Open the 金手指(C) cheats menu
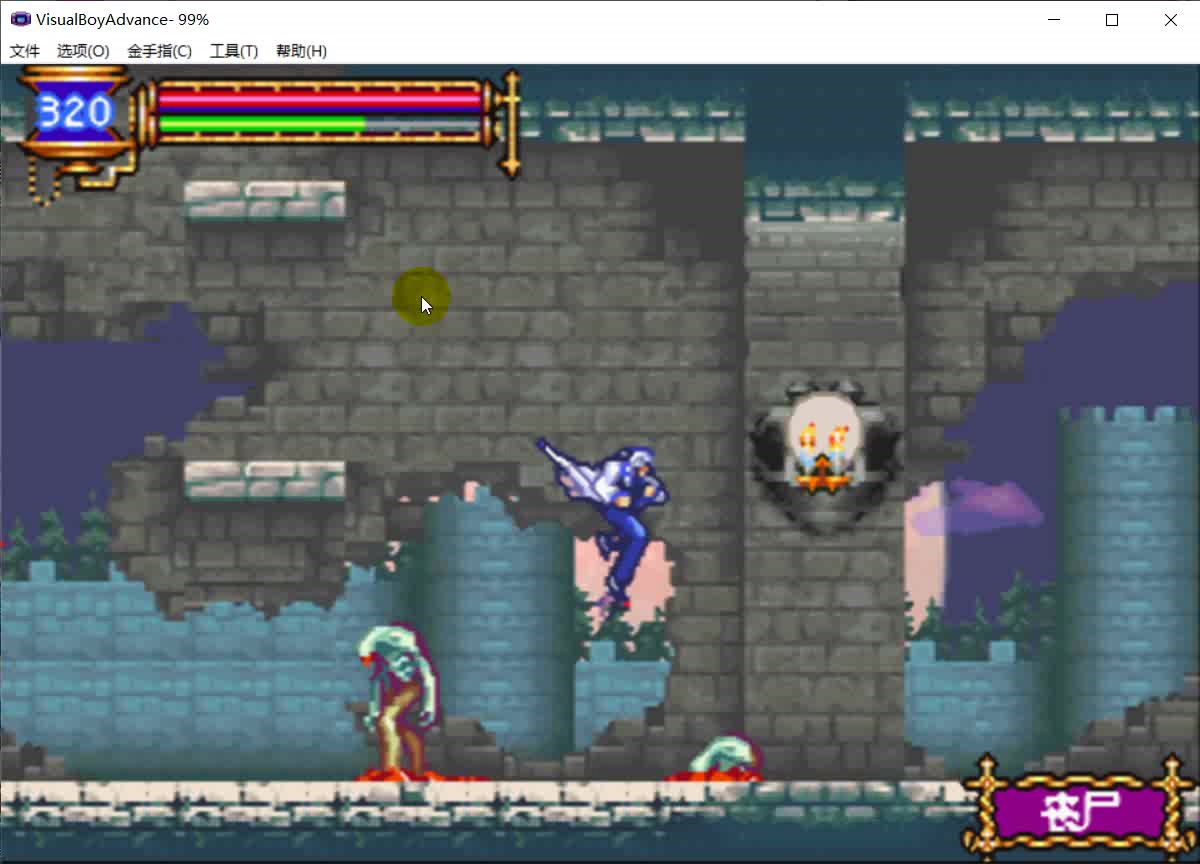Screen dimensions: 1200x864 coord(160,51)
